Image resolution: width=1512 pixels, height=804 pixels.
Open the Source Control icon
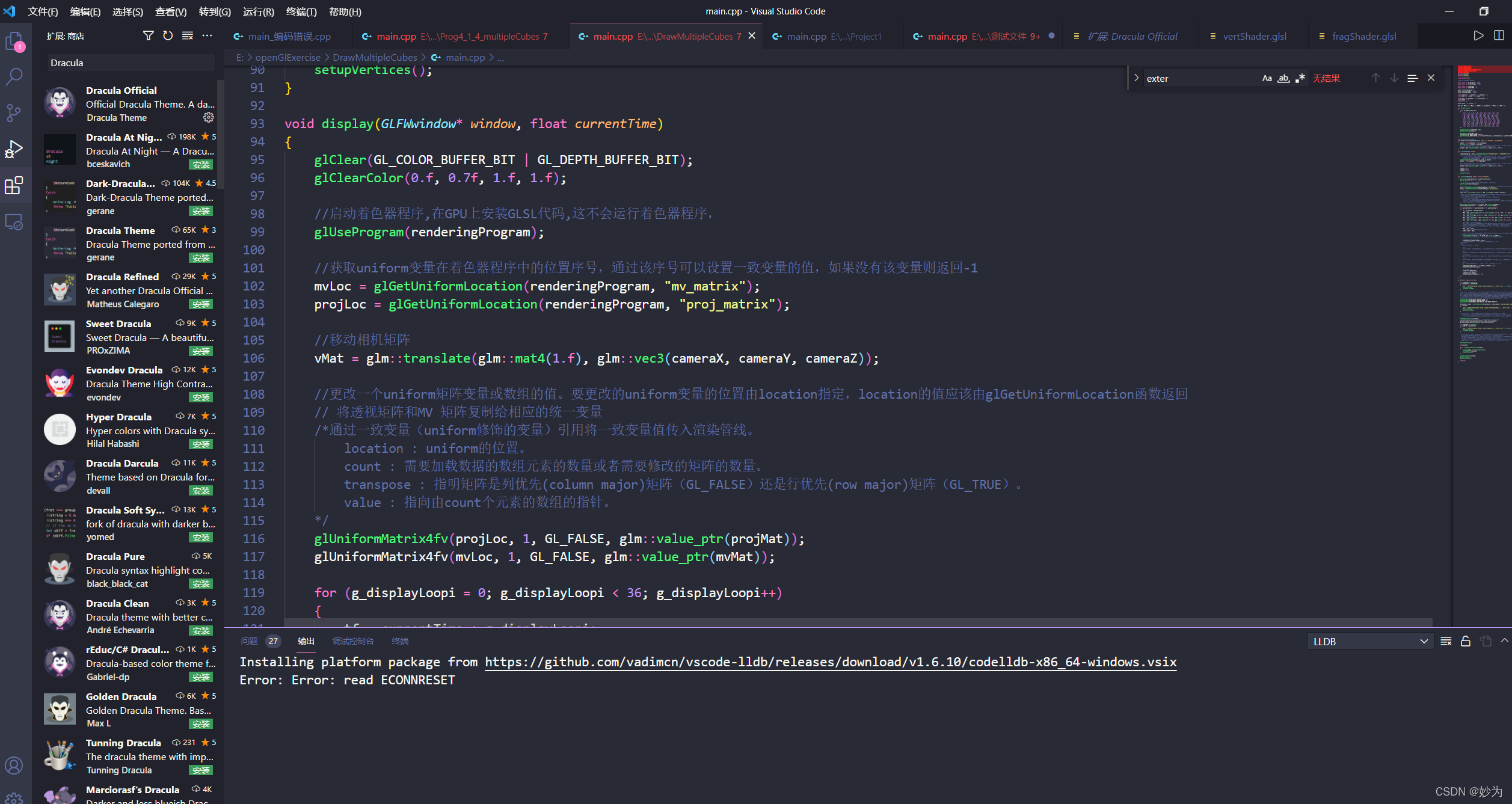click(x=15, y=111)
